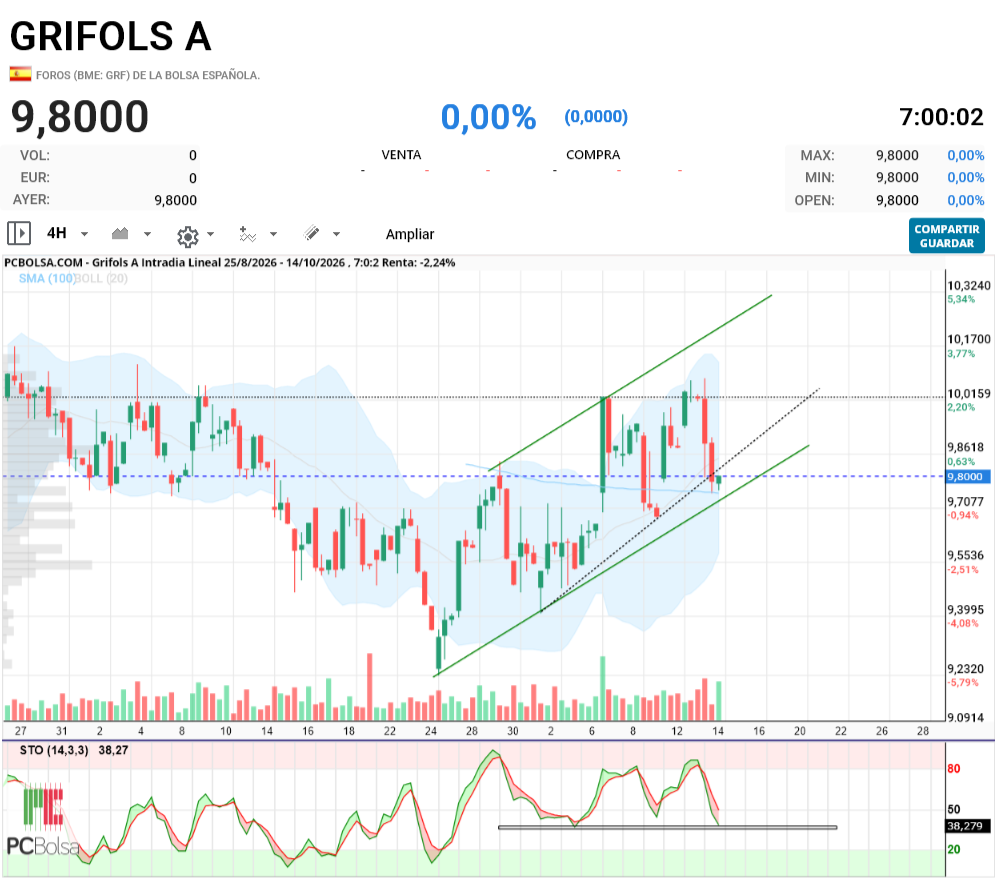The height and width of the screenshot is (878, 997).
Task: Click the OPEN value 9,8000
Action: (x=897, y=200)
